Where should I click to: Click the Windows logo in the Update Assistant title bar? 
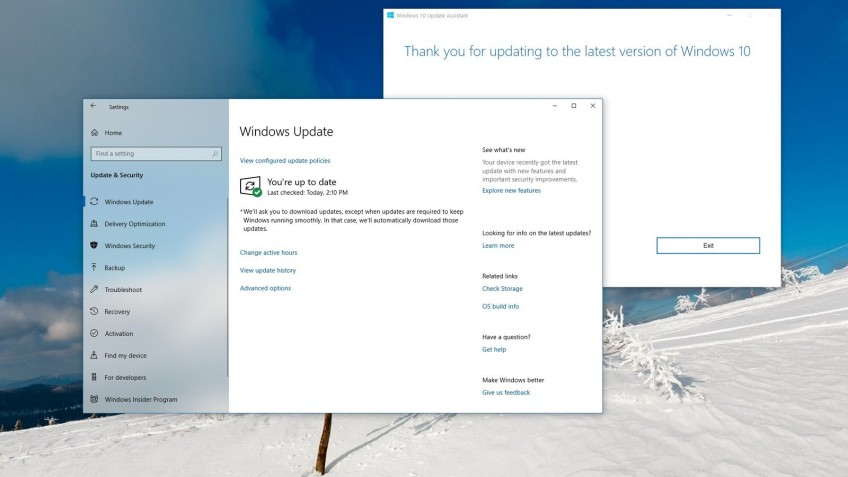(390, 15)
